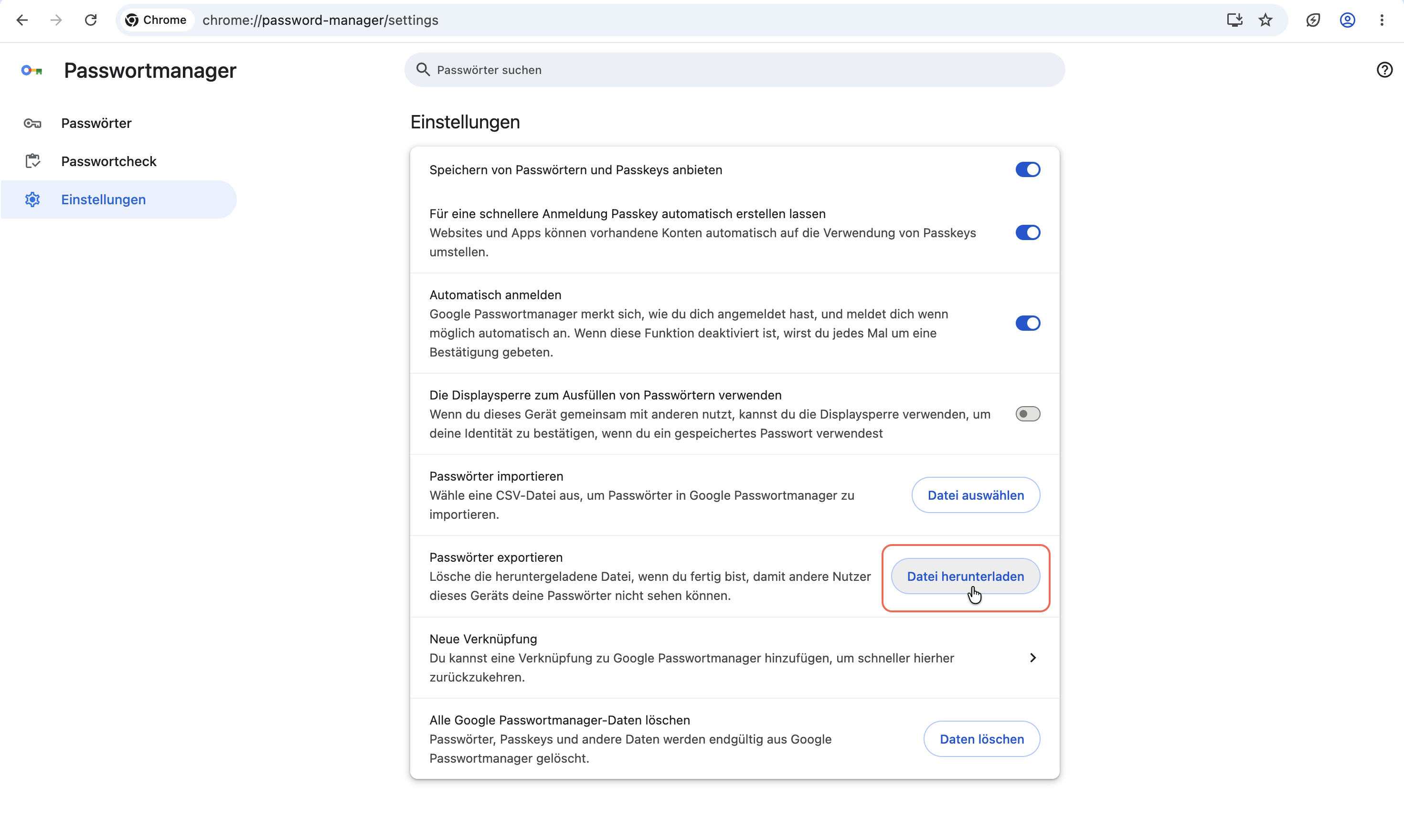
Task: Click the install app icon in address bar
Action: pos(1234,21)
